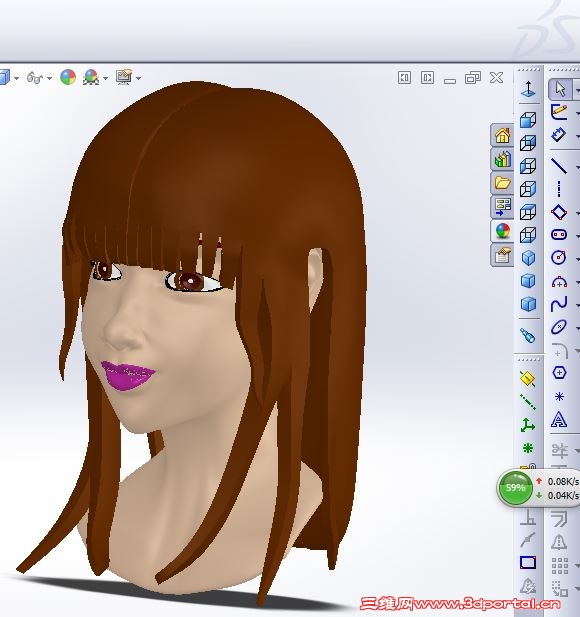Expand the Arc tool dropdown arrow
The width and height of the screenshot is (580, 617).
click(577, 283)
